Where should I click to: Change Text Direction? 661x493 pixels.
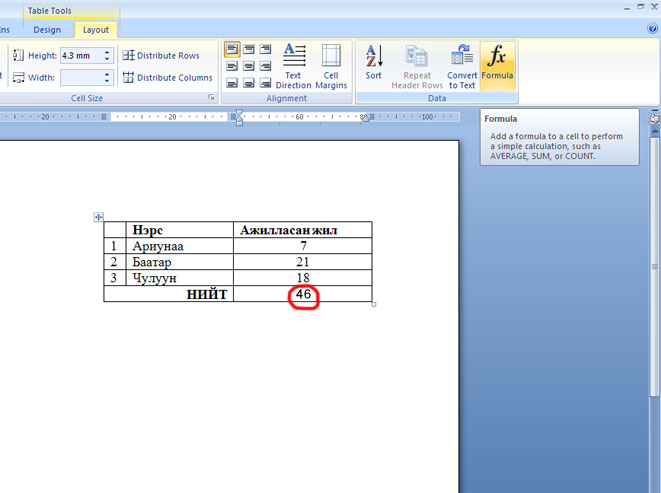point(293,67)
